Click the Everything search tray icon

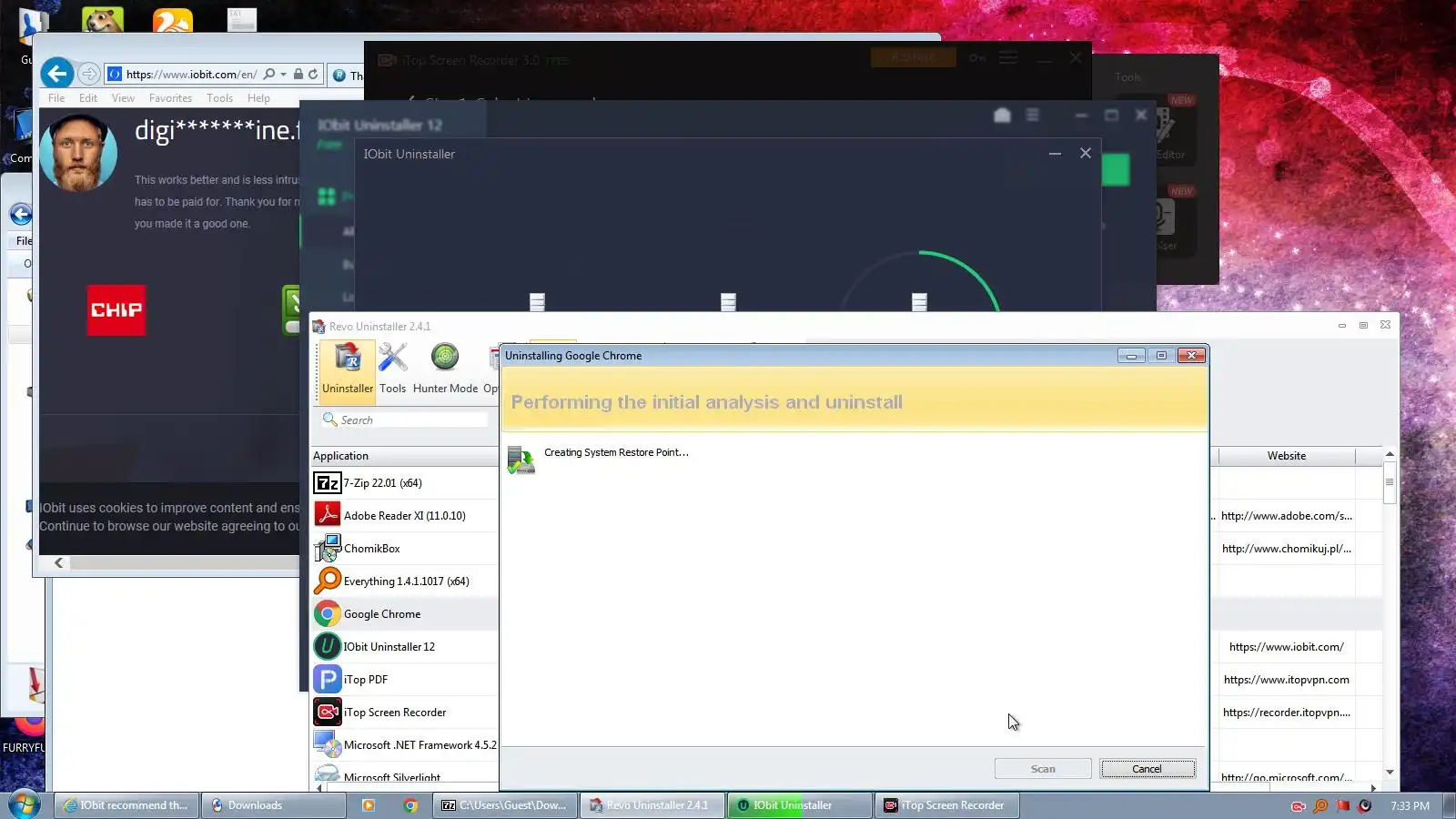(x=1320, y=806)
